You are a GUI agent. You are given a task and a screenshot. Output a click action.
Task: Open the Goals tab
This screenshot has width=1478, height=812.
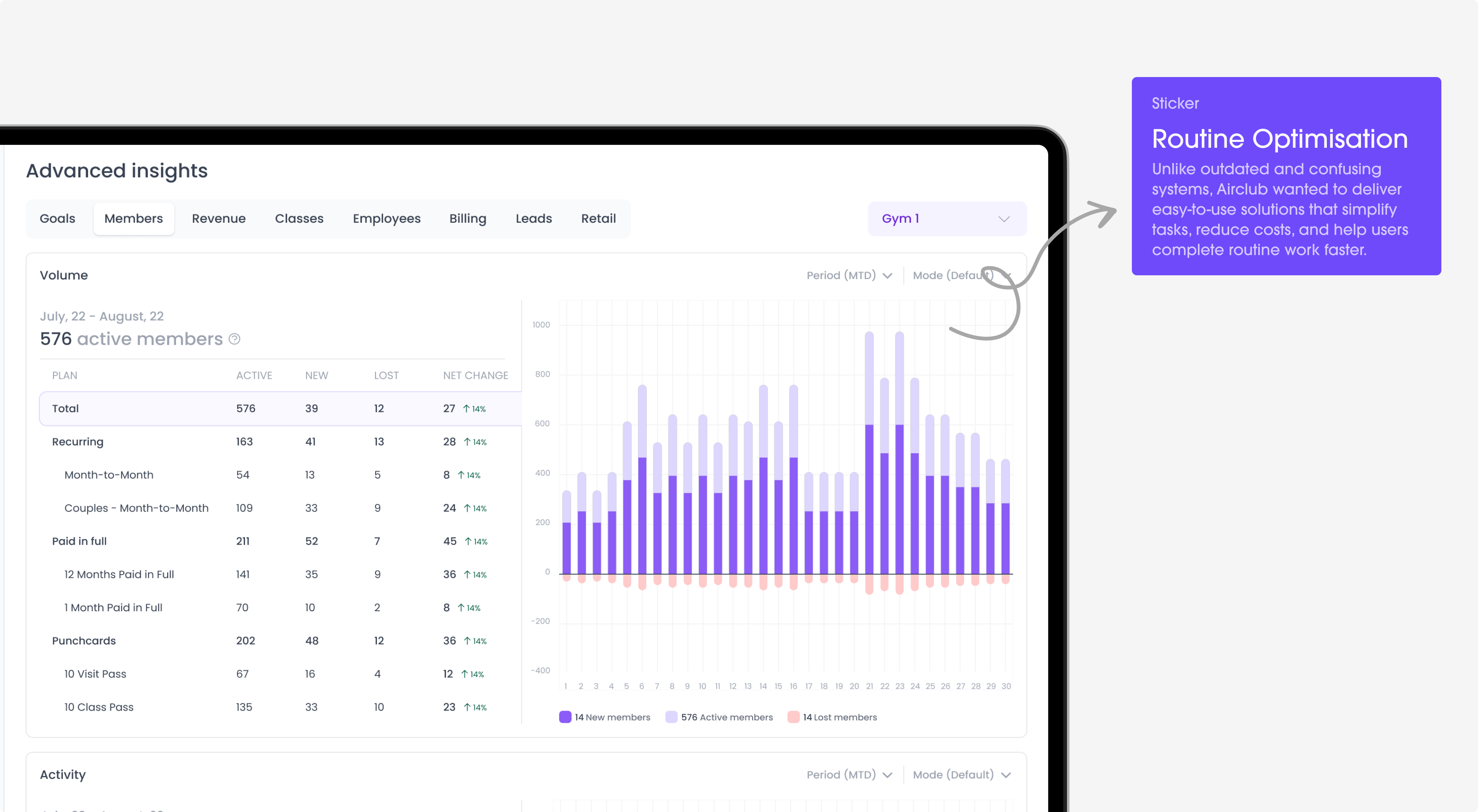57,218
